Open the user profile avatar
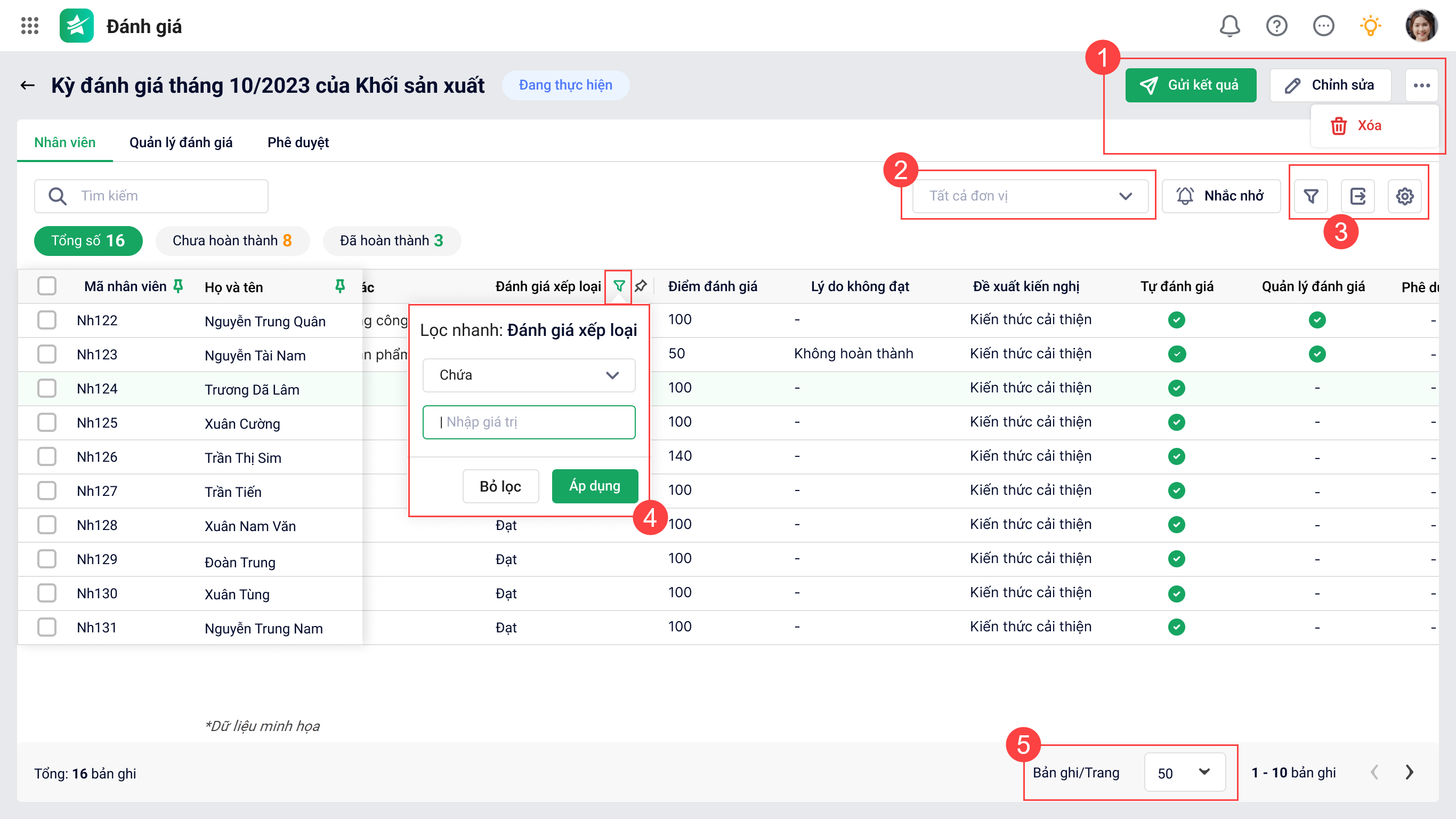Viewport: 1456px width, 819px height. pos(1421,26)
